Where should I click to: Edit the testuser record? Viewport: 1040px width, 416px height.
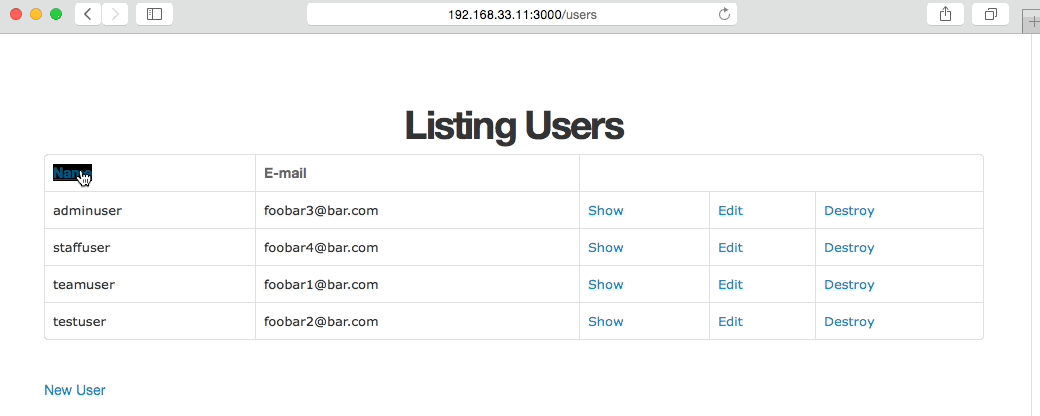tap(730, 322)
